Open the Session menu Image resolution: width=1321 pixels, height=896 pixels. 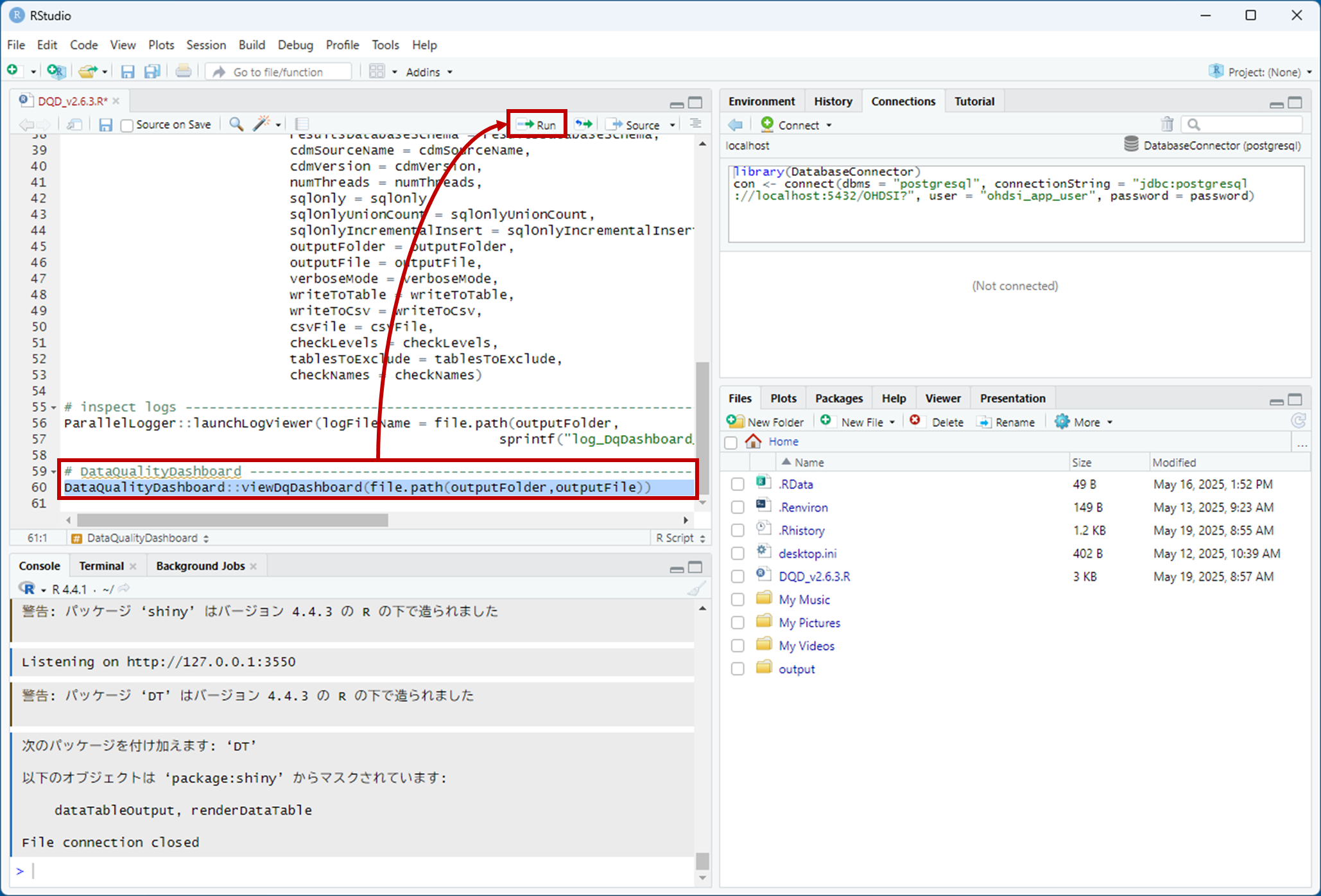pyautogui.click(x=206, y=45)
